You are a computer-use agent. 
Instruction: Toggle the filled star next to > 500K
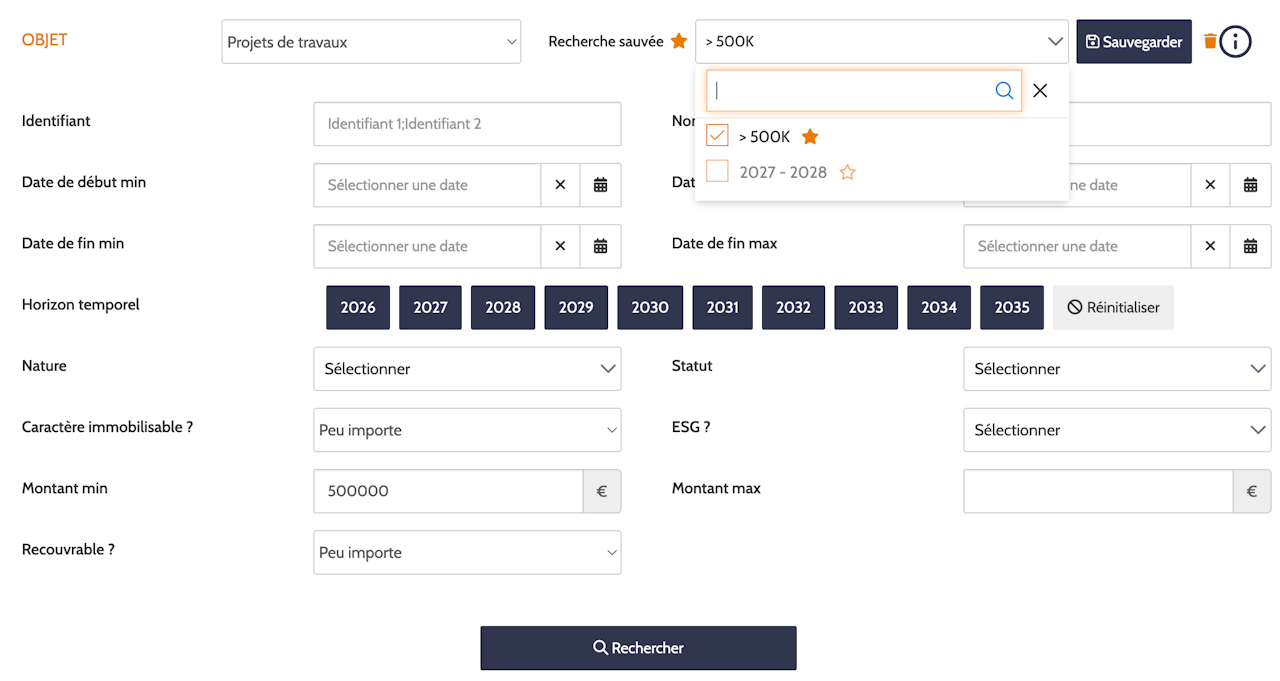tap(810, 136)
